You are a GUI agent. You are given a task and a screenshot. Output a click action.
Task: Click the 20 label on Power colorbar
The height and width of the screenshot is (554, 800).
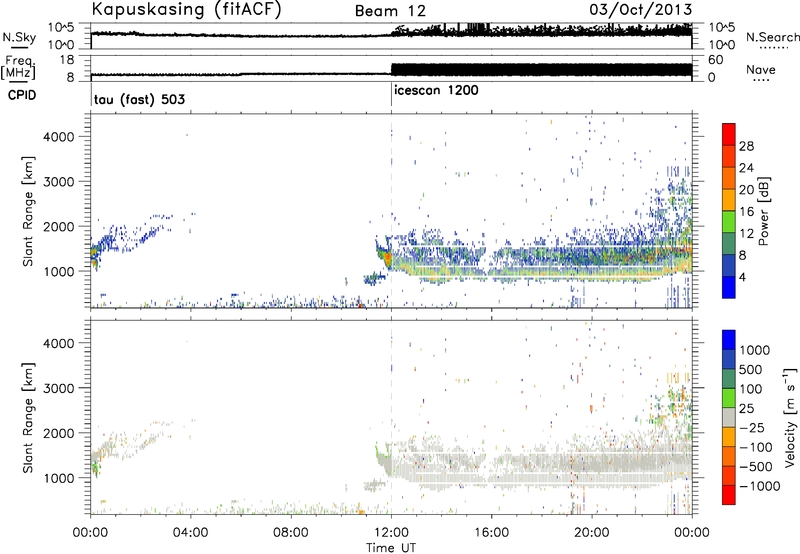tap(746, 190)
